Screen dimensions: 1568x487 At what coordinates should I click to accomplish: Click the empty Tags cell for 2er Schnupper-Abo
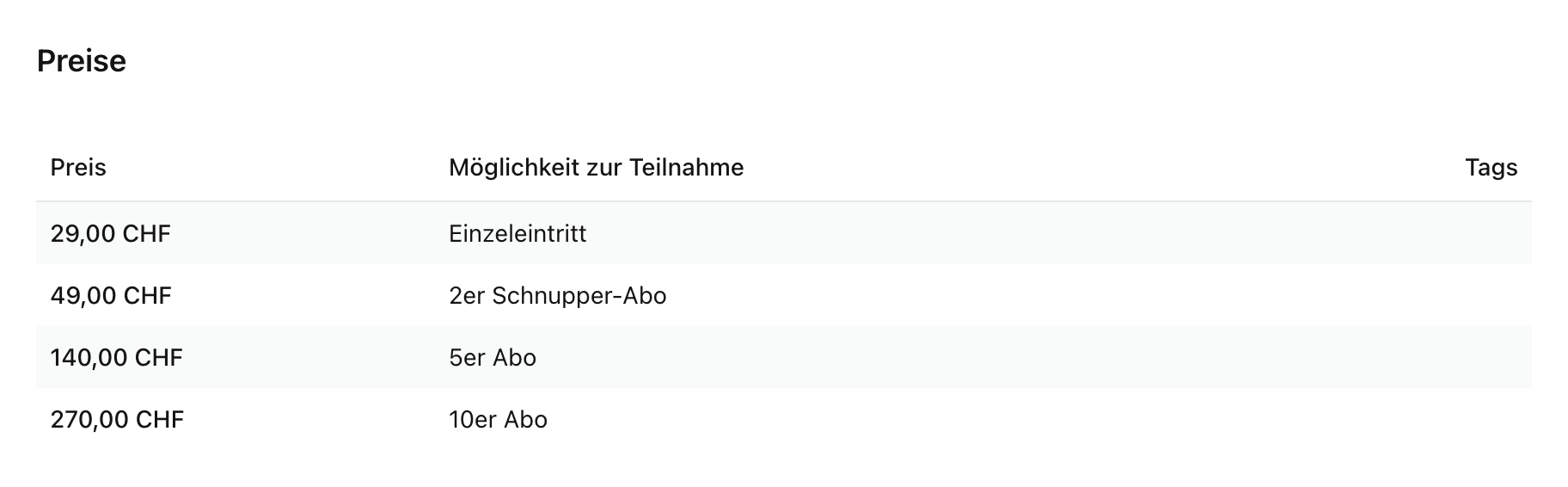coord(1491,295)
